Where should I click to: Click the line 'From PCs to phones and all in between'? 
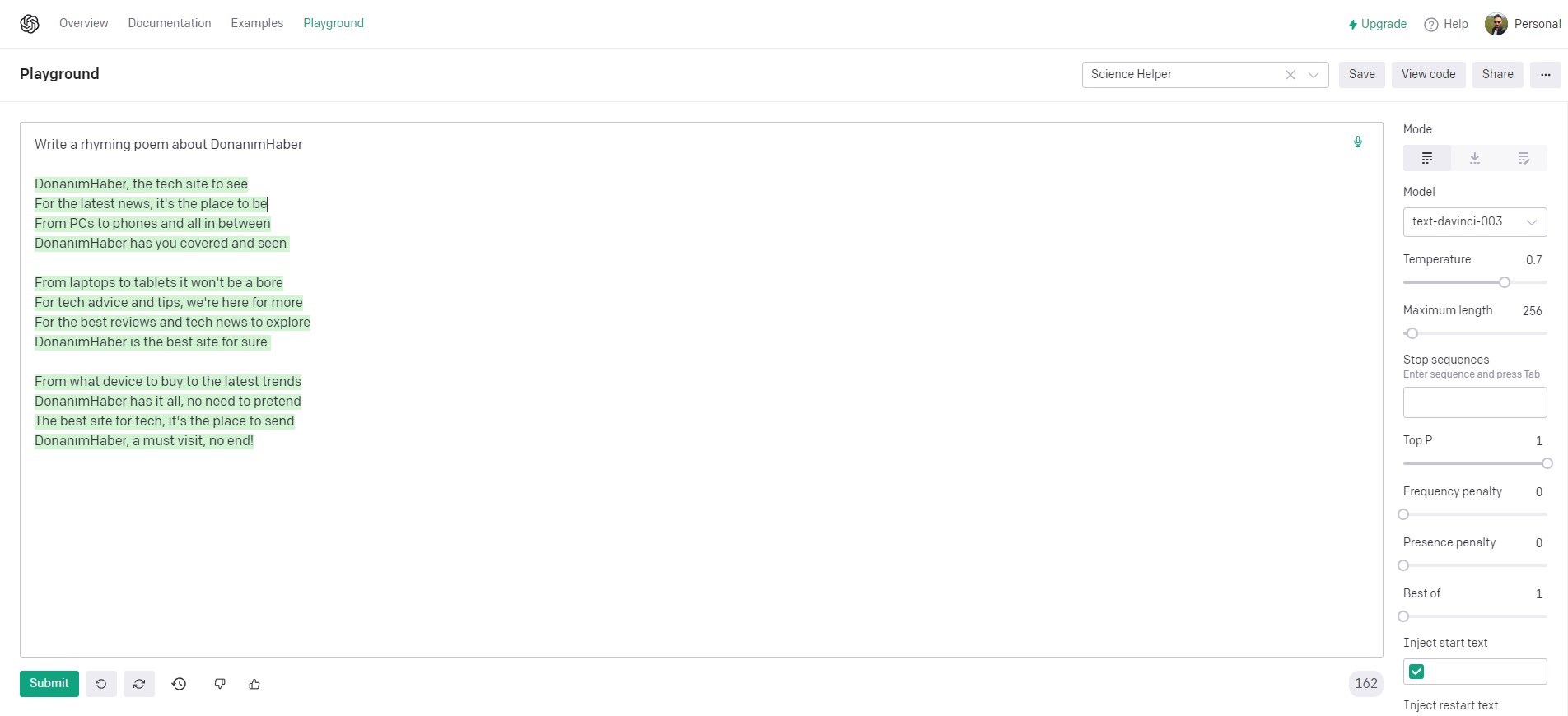tap(152, 224)
